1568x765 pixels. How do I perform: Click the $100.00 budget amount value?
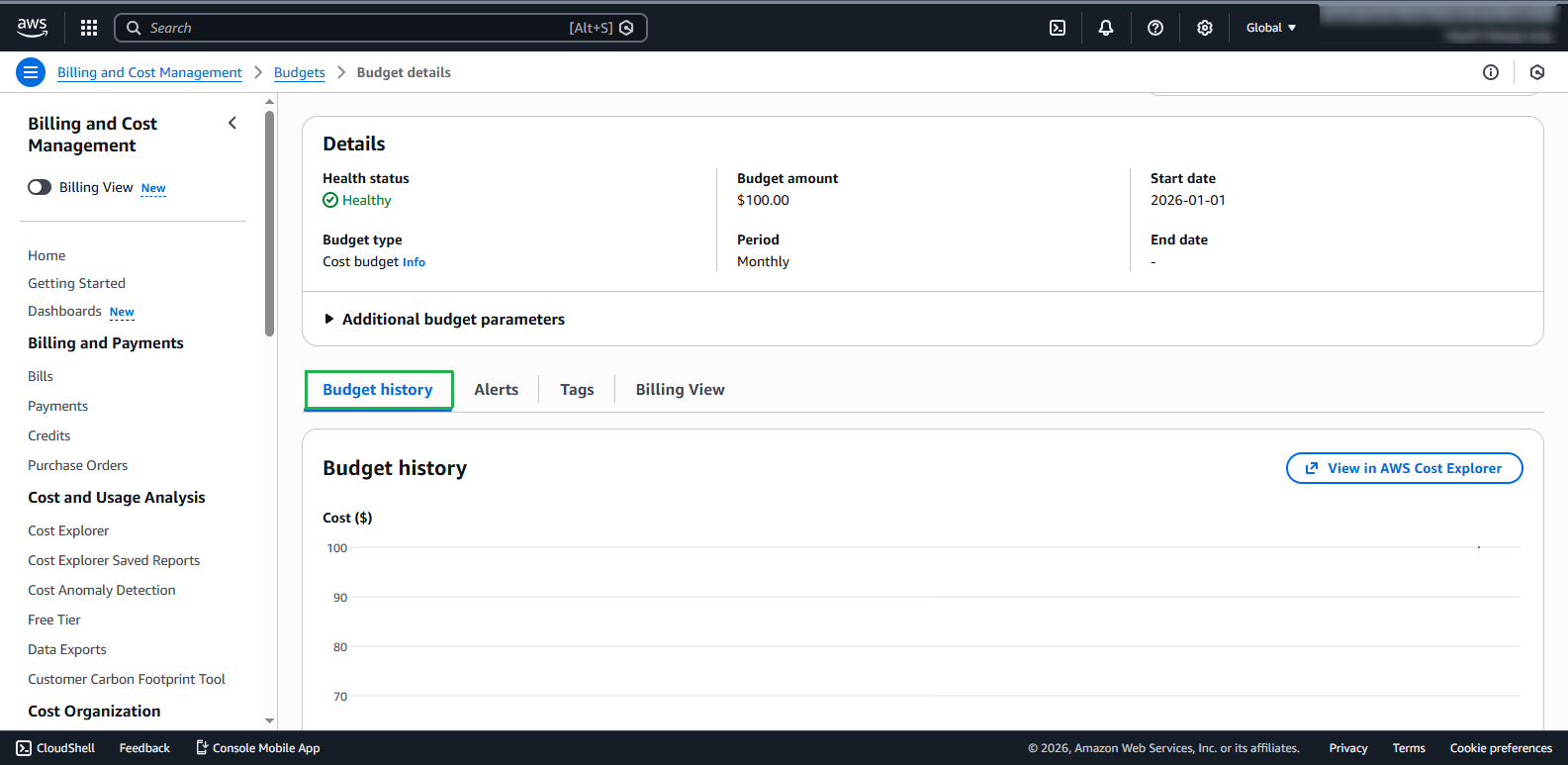[x=763, y=200]
